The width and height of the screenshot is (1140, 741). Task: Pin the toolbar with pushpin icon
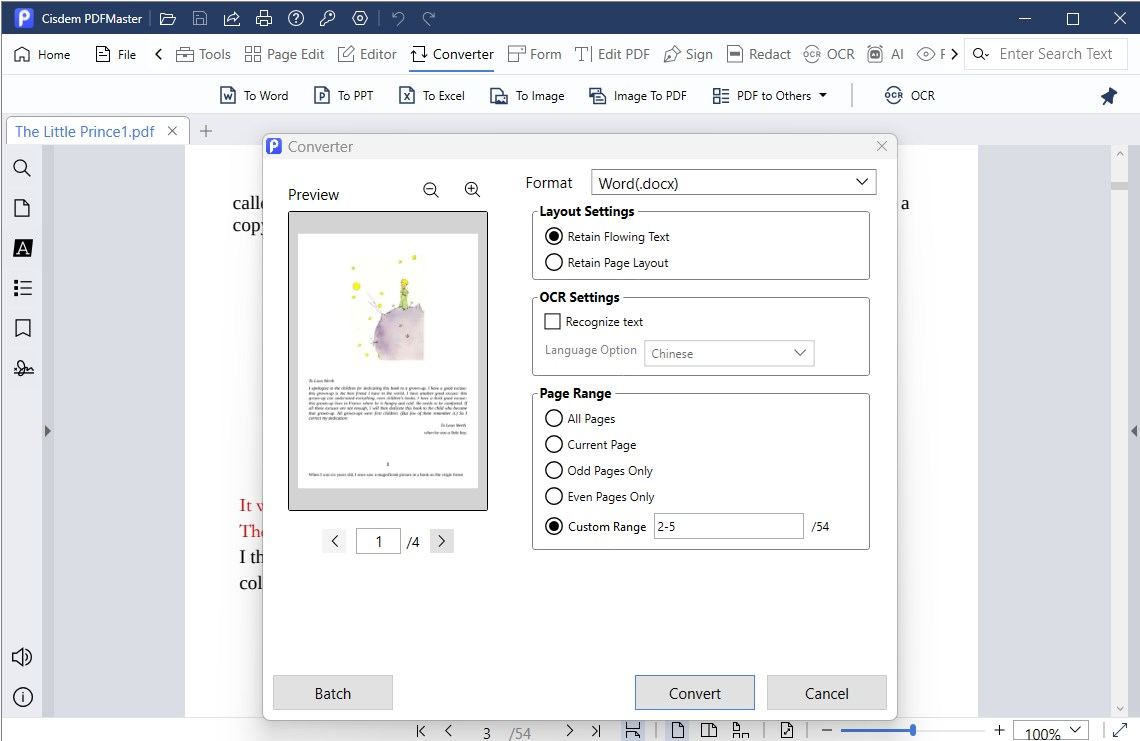click(x=1109, y=96)
